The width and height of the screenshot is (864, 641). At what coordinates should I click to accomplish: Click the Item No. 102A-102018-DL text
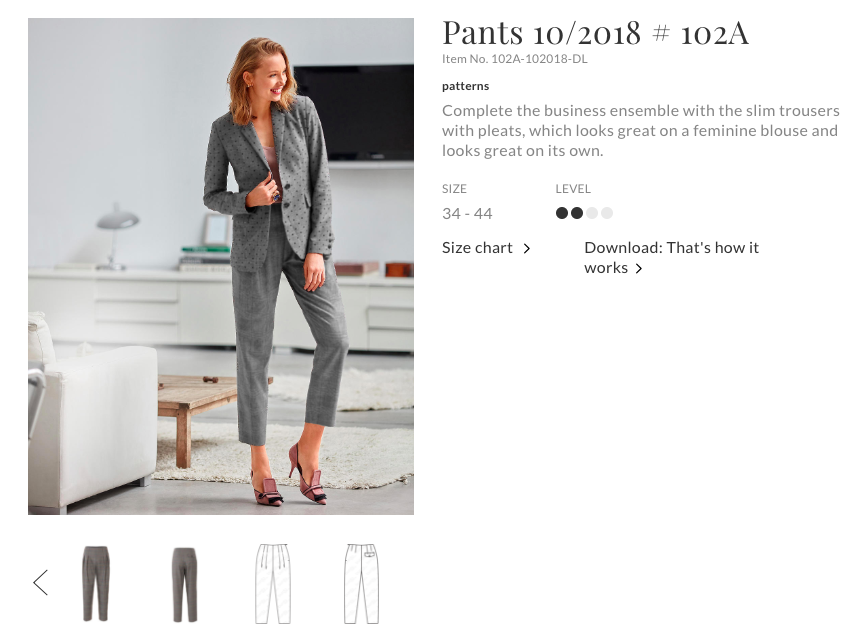point(514,60)
